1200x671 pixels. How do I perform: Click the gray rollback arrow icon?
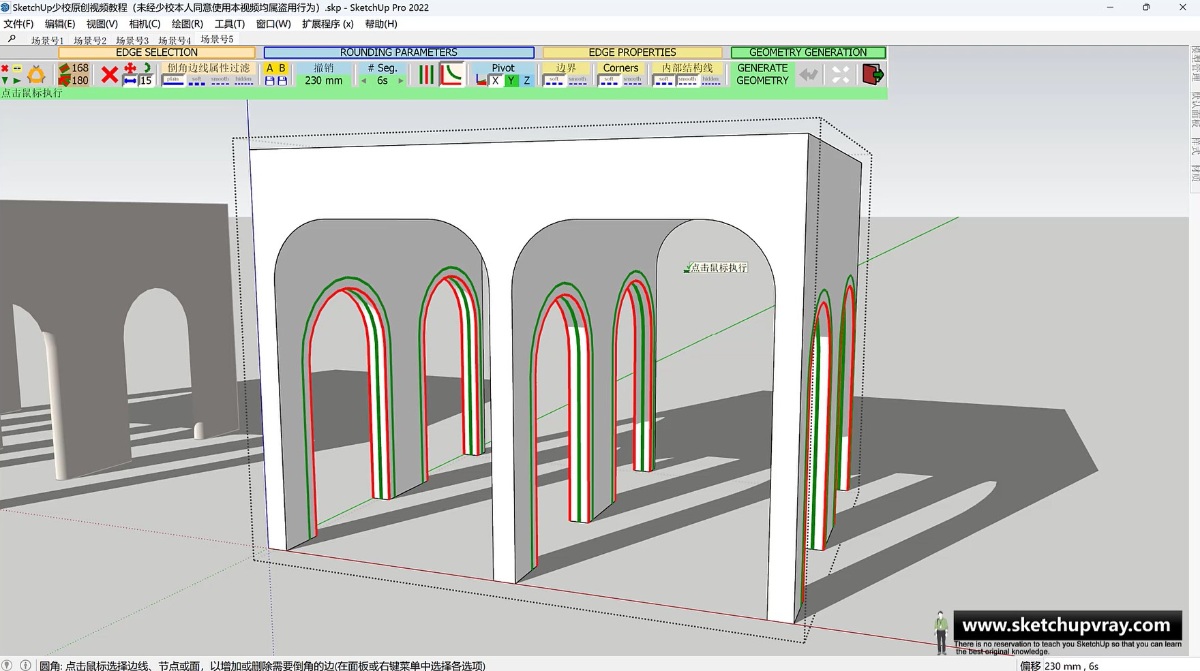tap(808, 75)
